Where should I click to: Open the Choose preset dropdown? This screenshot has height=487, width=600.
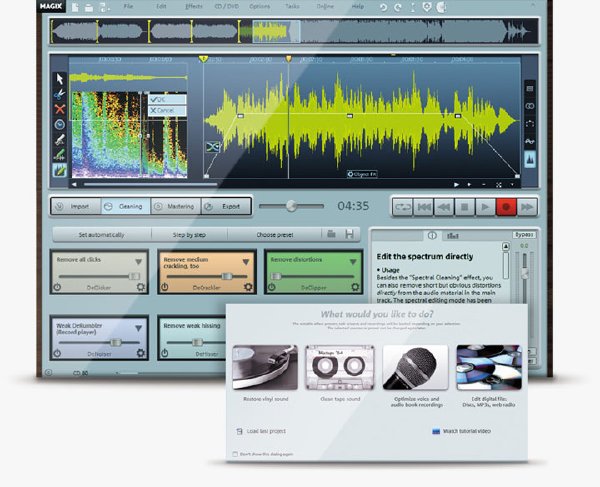point(275,235)
